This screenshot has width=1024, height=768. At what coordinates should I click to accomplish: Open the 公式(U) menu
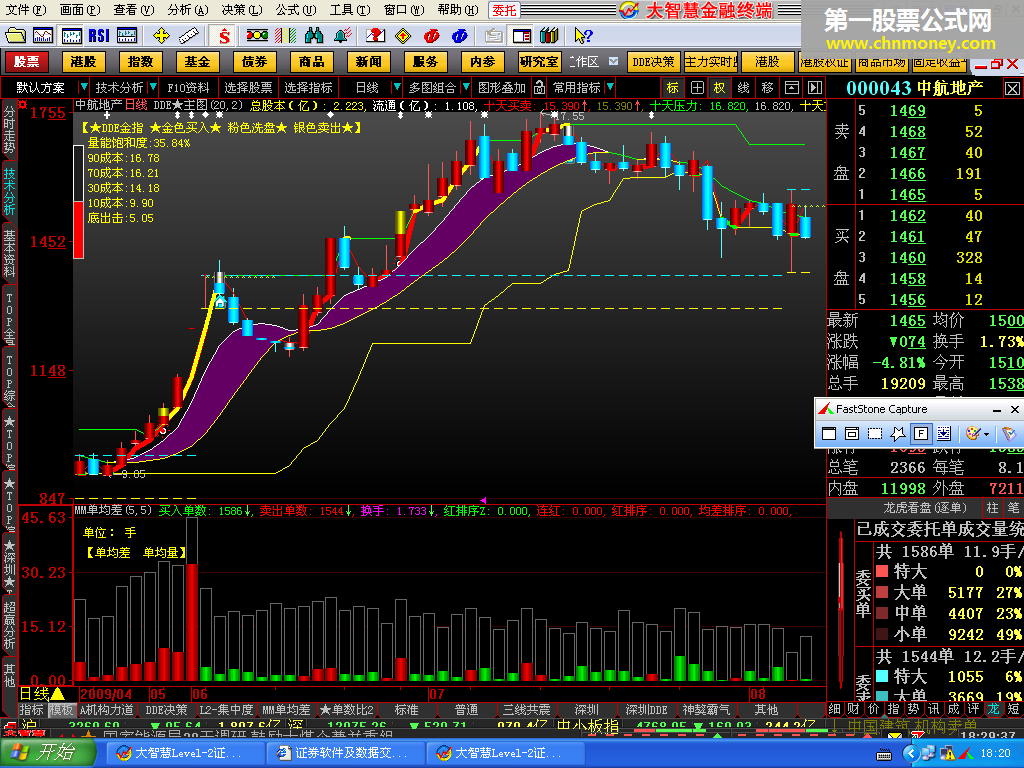click(295, 10)
